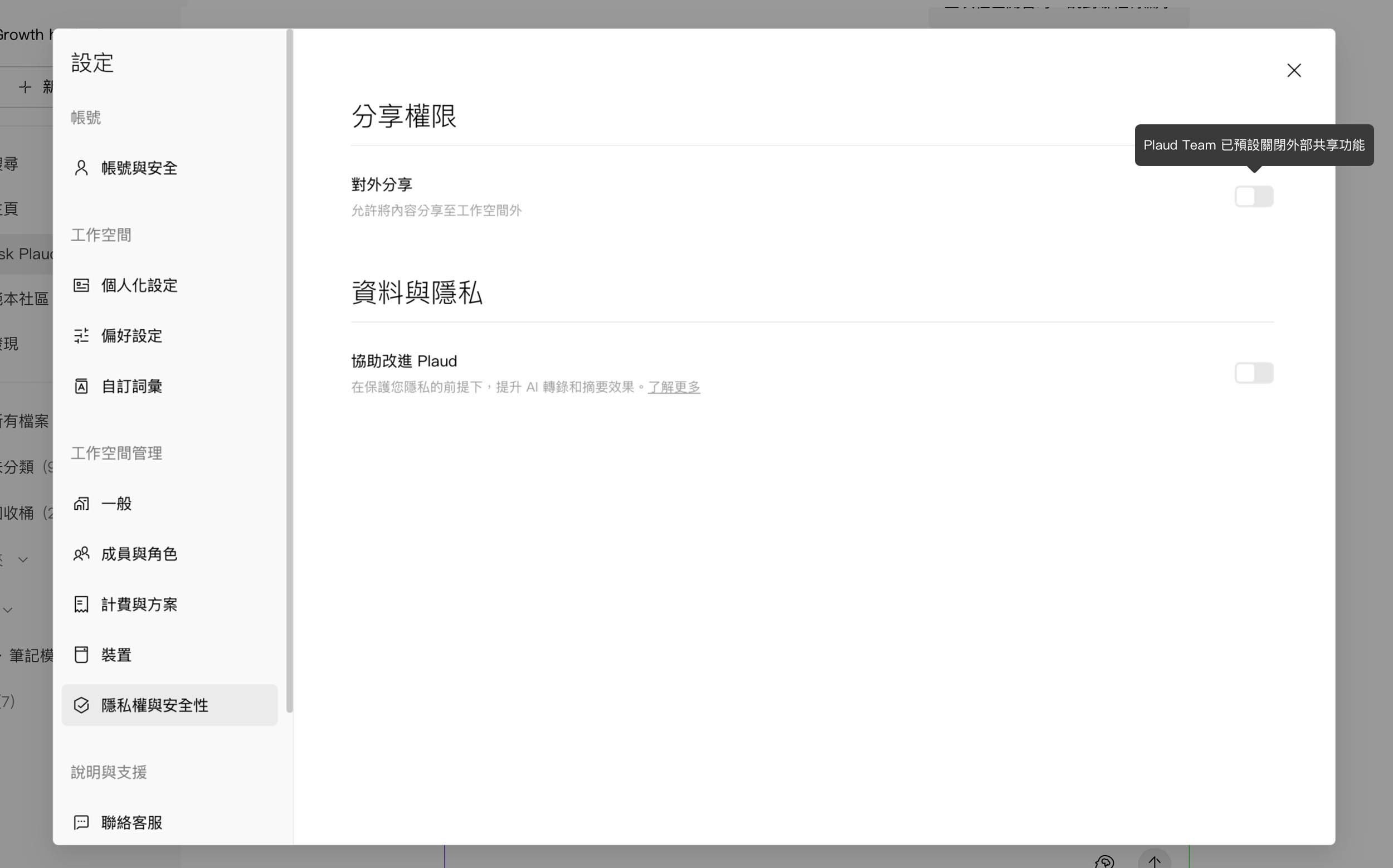Open 成員與角色 management

click(169, 554)
